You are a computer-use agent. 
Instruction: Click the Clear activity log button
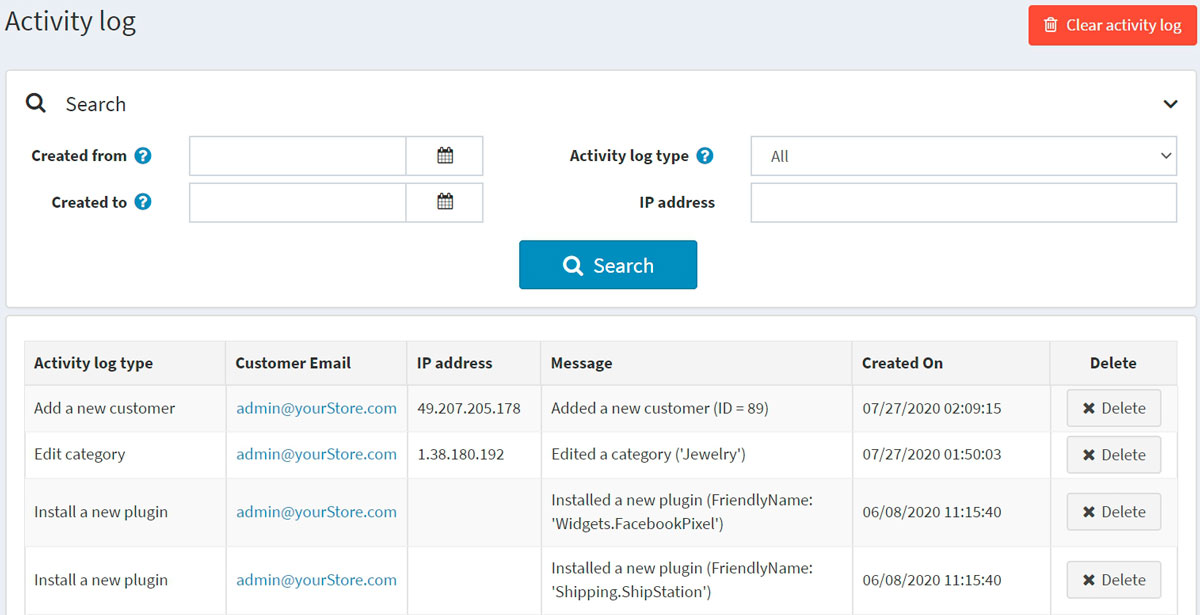click(x=1112, y=25)
